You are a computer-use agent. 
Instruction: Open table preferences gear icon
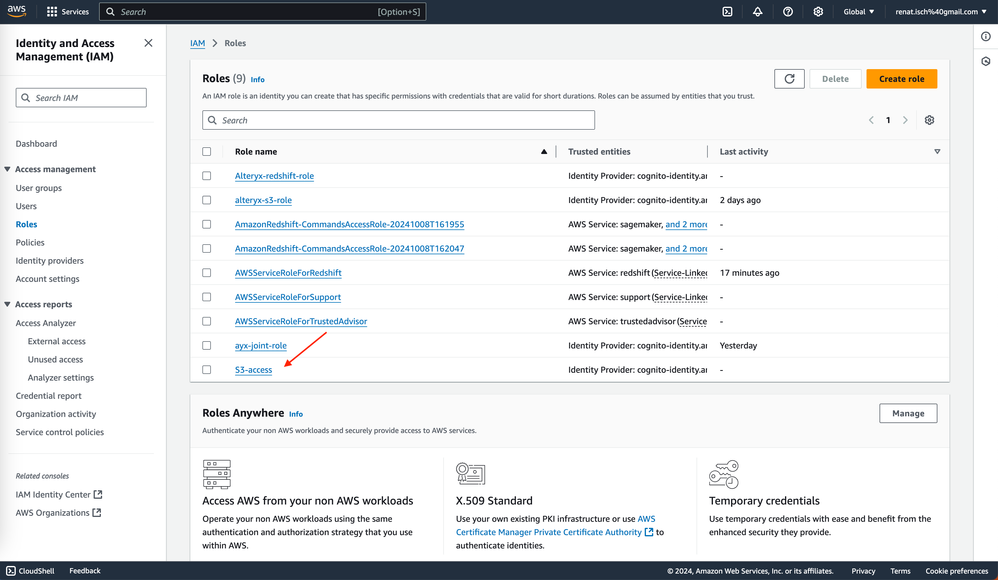coord(929,120)
